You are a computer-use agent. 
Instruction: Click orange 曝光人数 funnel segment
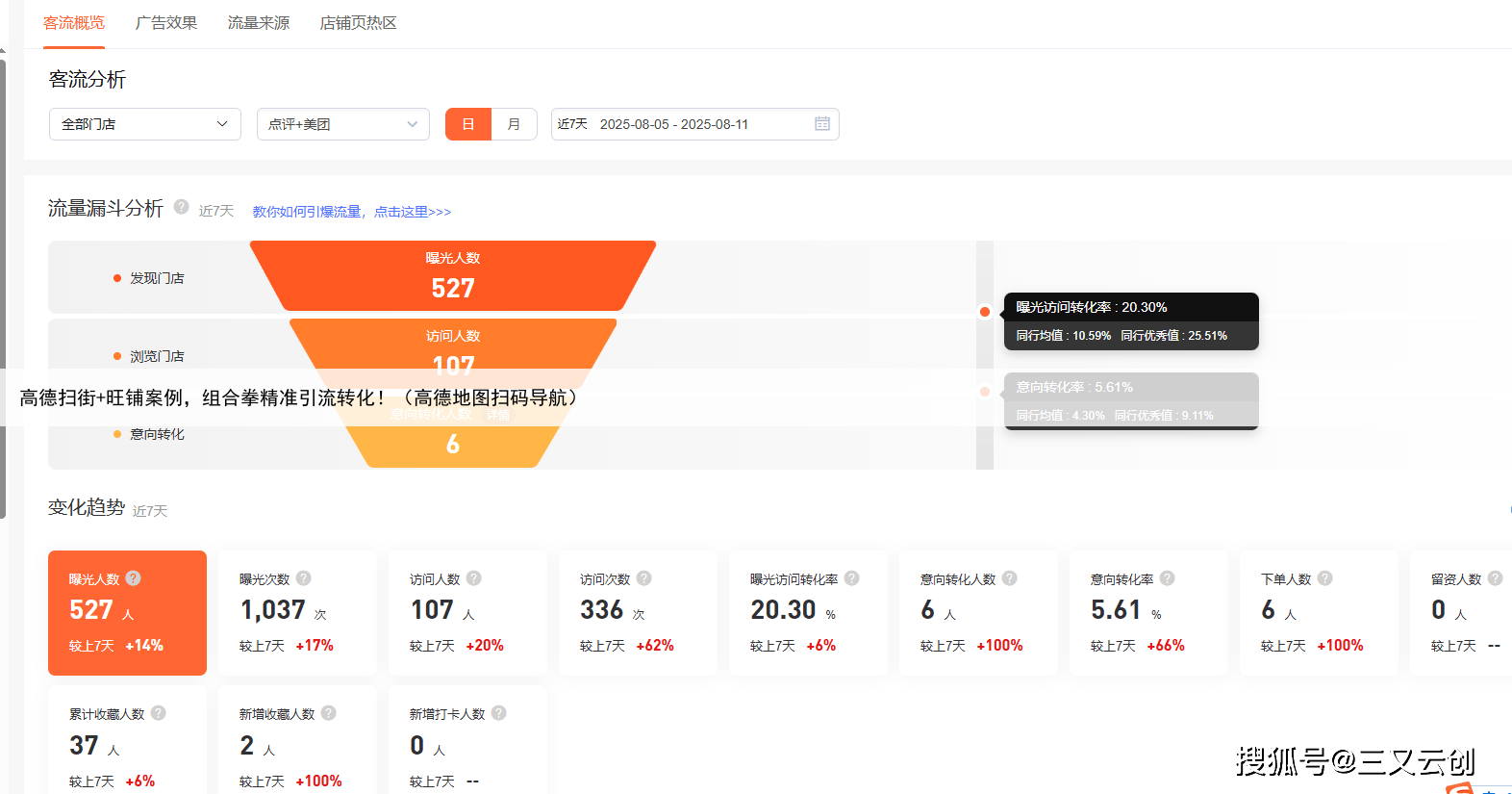(x=452, y=276)
